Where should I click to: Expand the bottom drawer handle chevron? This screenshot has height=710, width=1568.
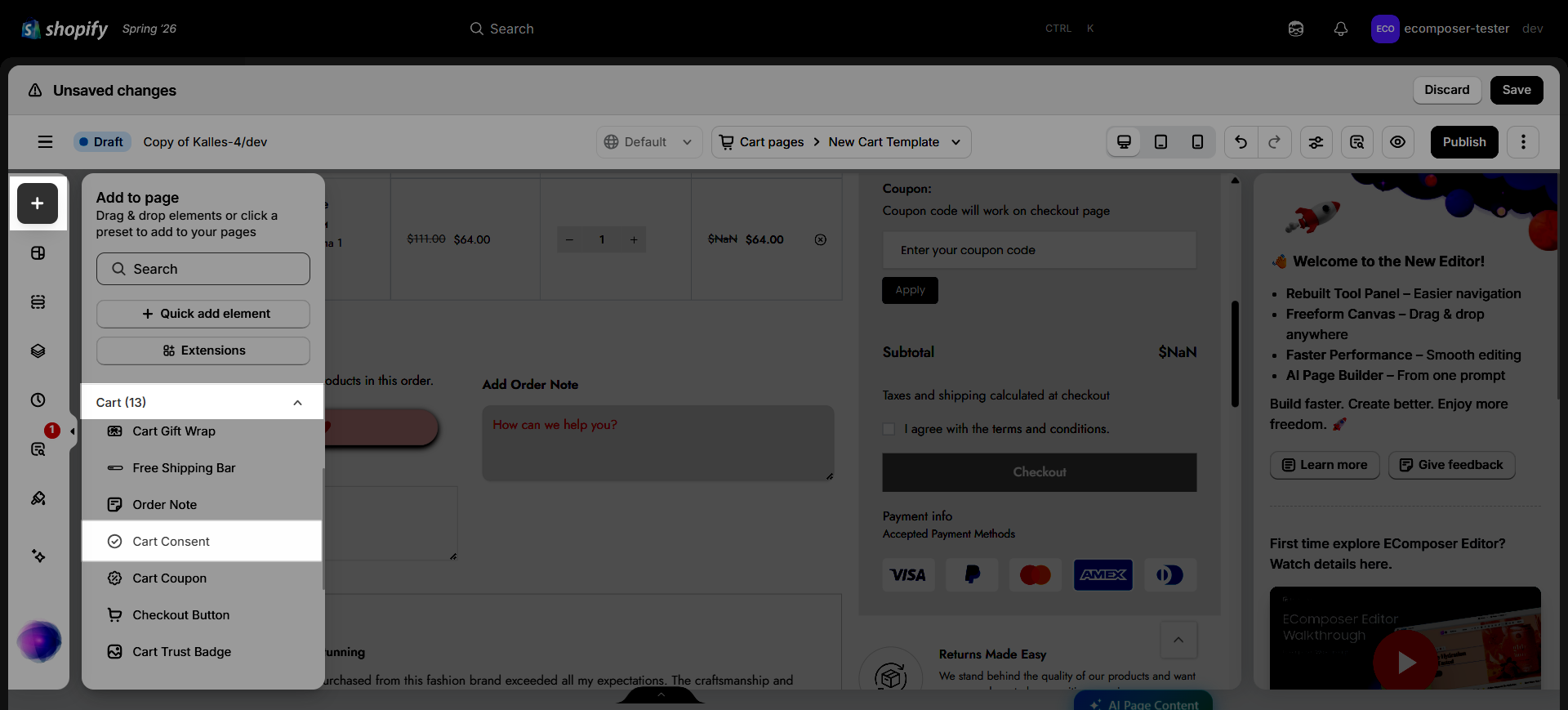point(661,695)
